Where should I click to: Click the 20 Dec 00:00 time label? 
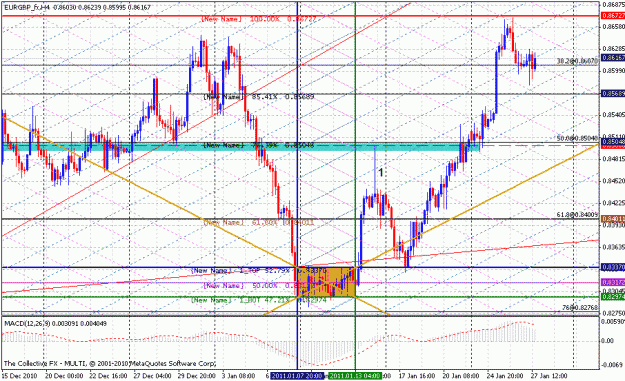[x=64, y=376]
